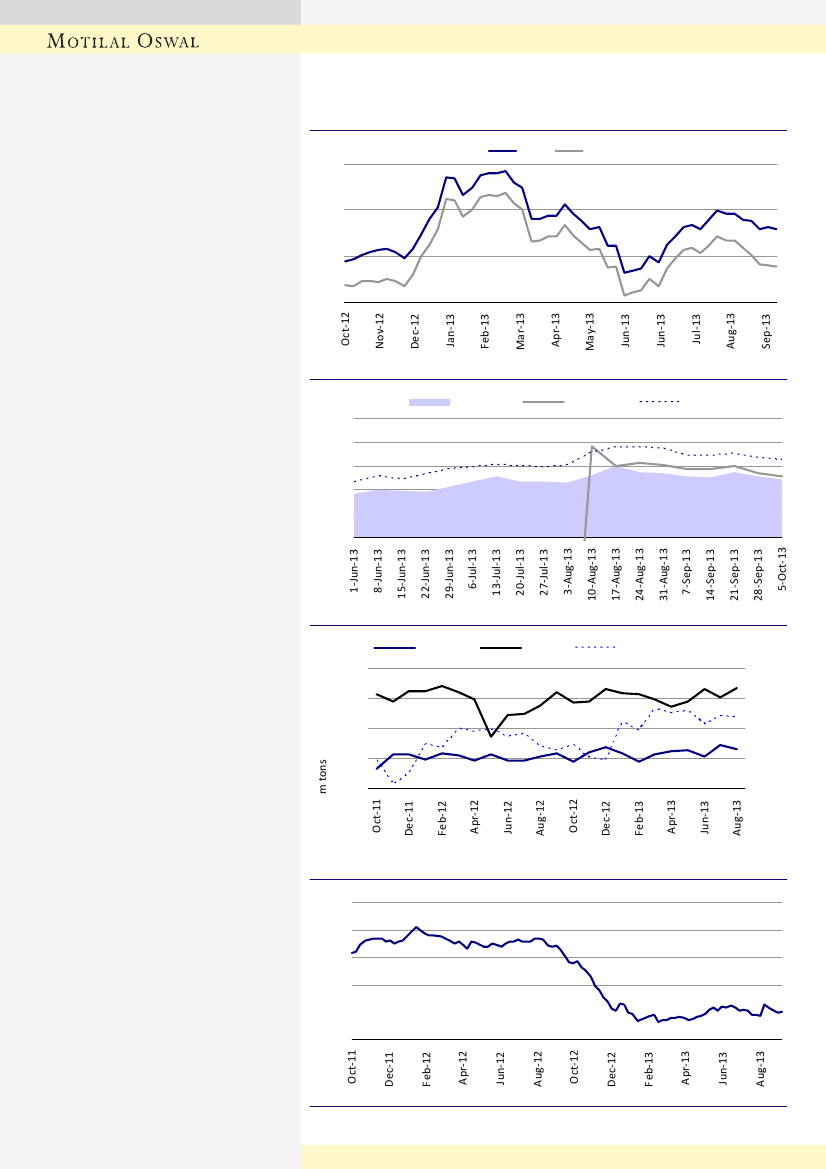Image resolution: width=826 pixels, height=1169 pixels.
Task: Select the 28-Sep-13 date label
Action: click(x=759, y=571)
